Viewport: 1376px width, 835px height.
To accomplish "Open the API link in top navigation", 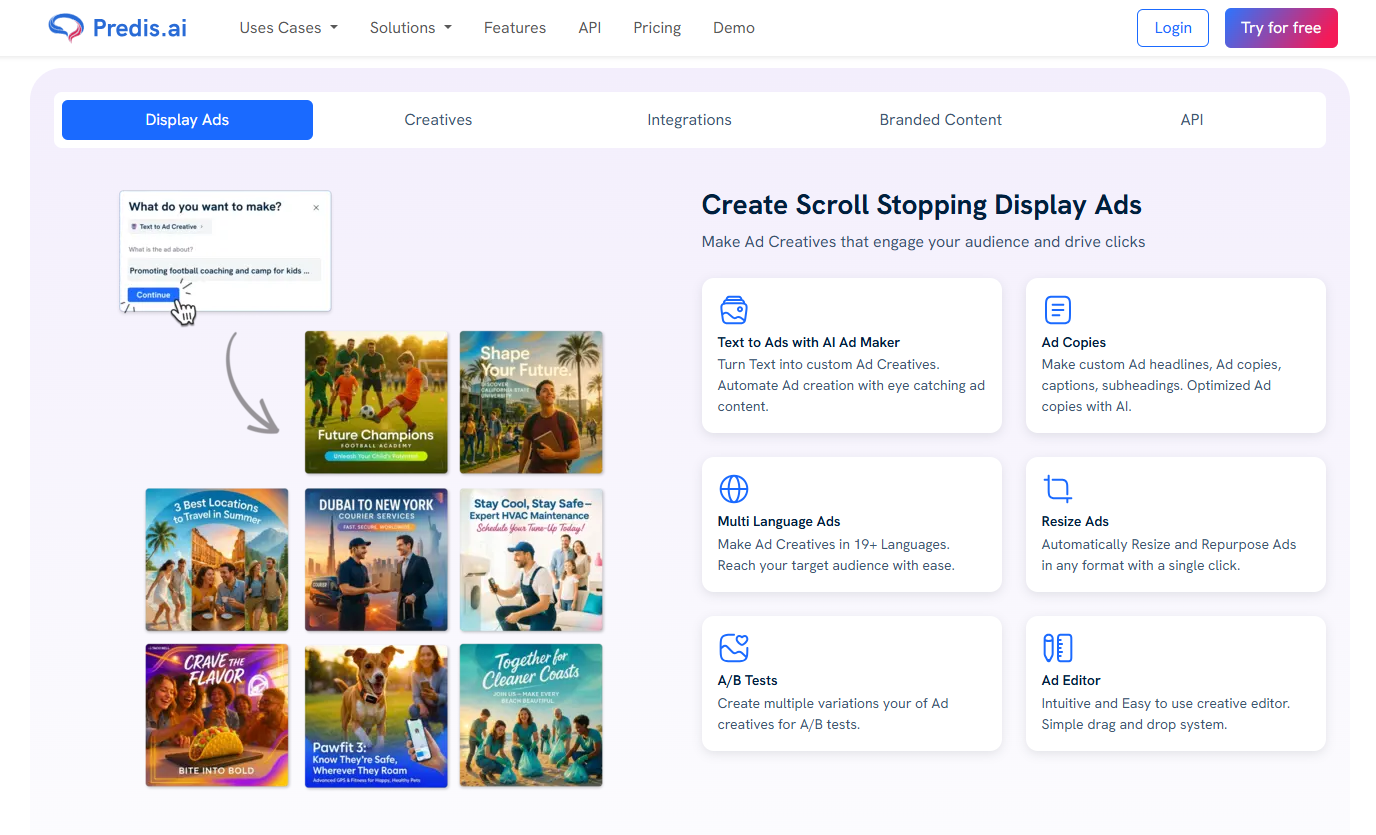I will (x=590, y=28).
